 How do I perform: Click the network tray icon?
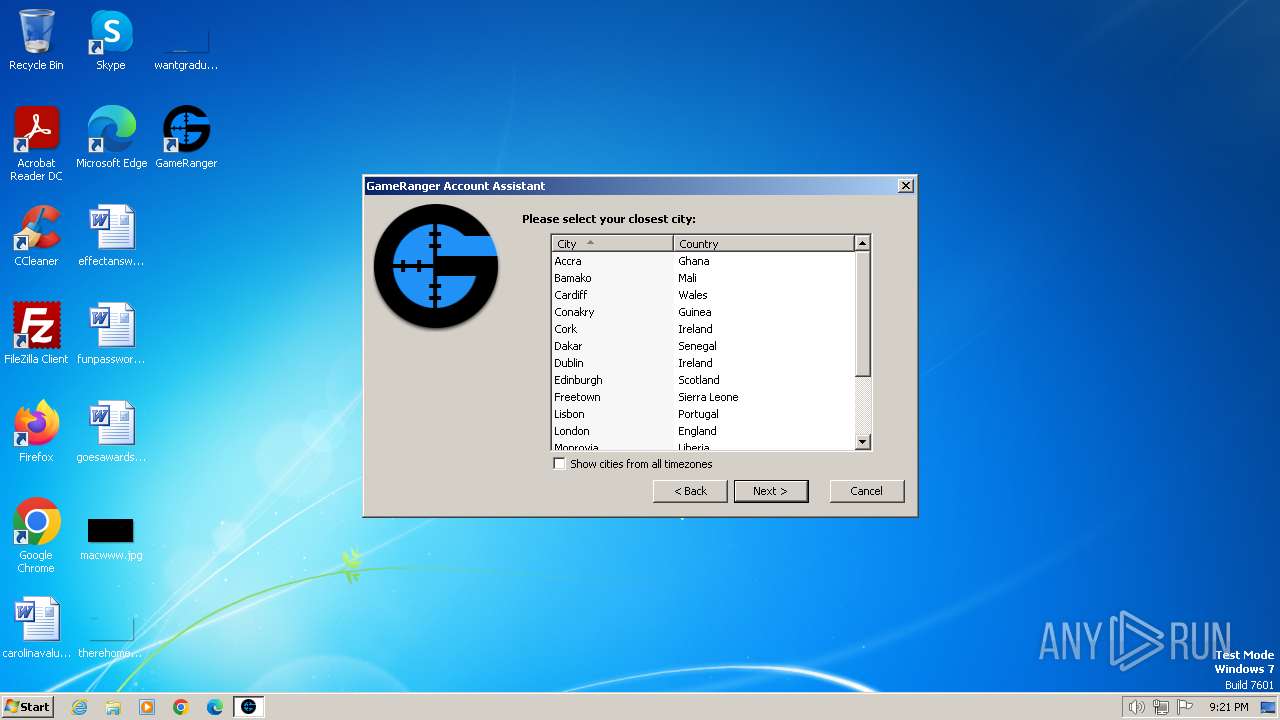pyautogui.click(x=1161, y=707)
